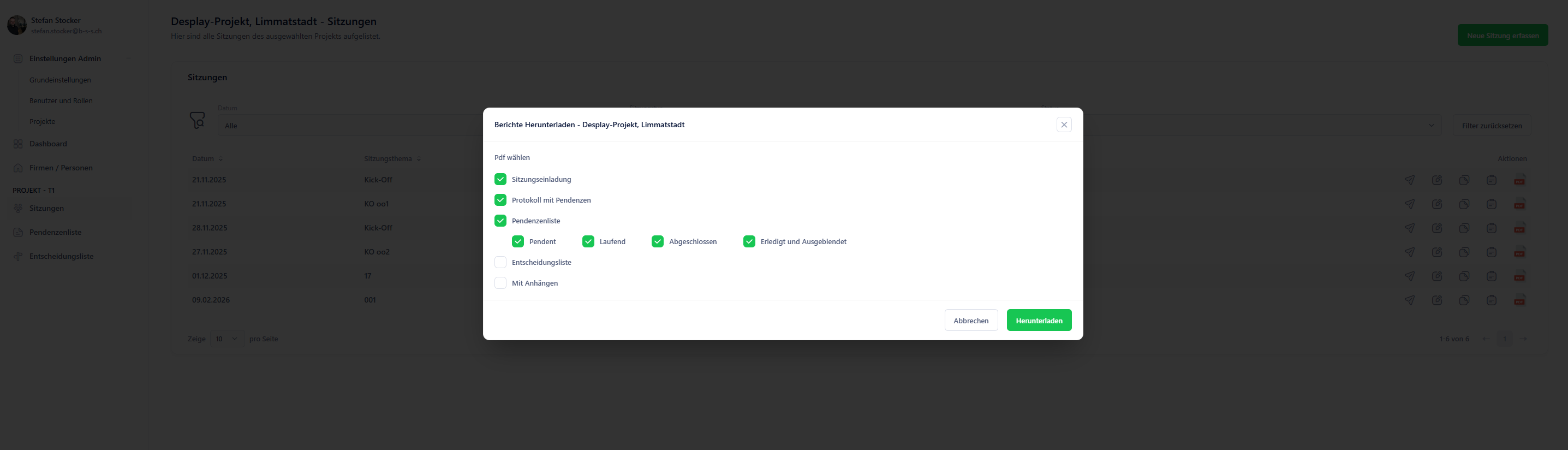
Task: Click the edit icon in the first Kick-Off row
Action: (x=1436, y=180)
